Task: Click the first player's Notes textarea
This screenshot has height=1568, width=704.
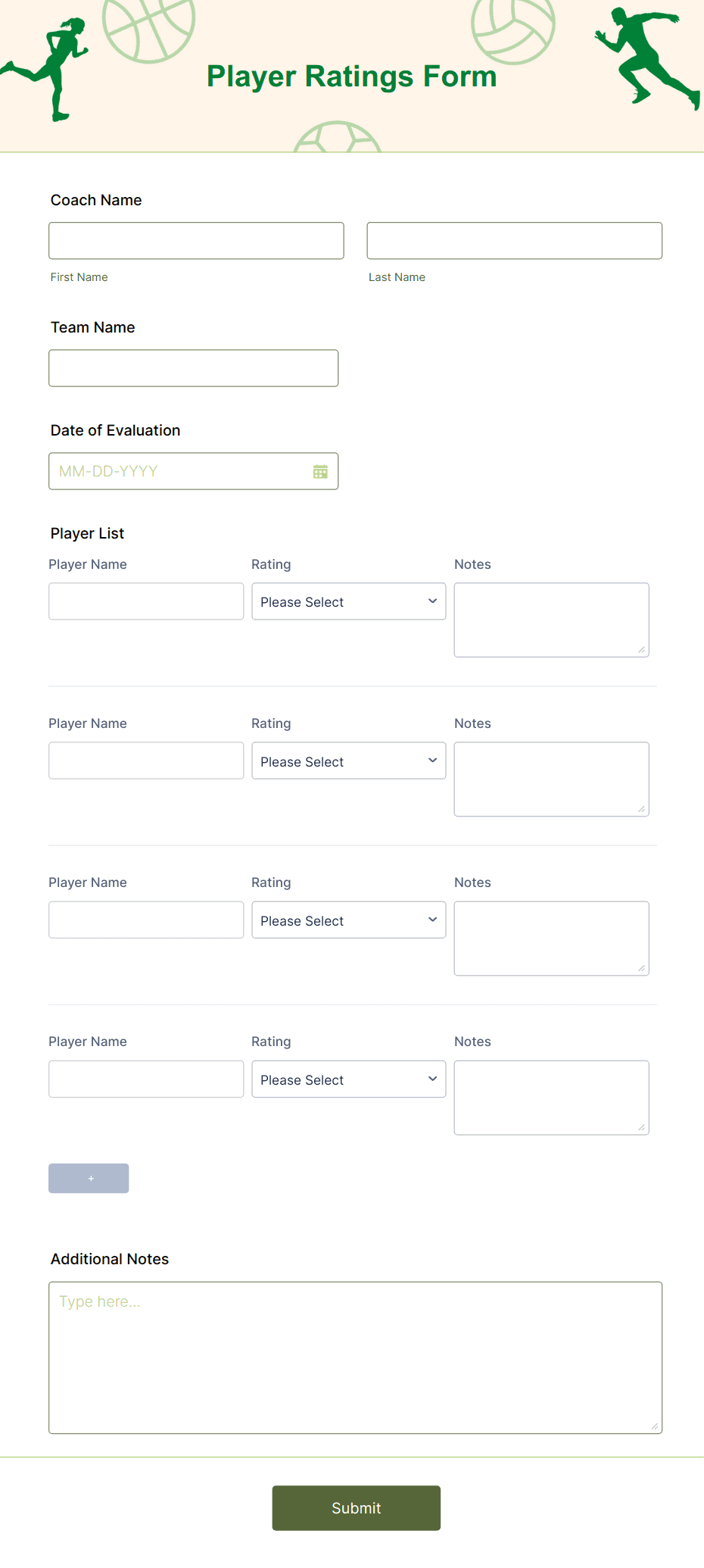Action: [x=551, y=620]
